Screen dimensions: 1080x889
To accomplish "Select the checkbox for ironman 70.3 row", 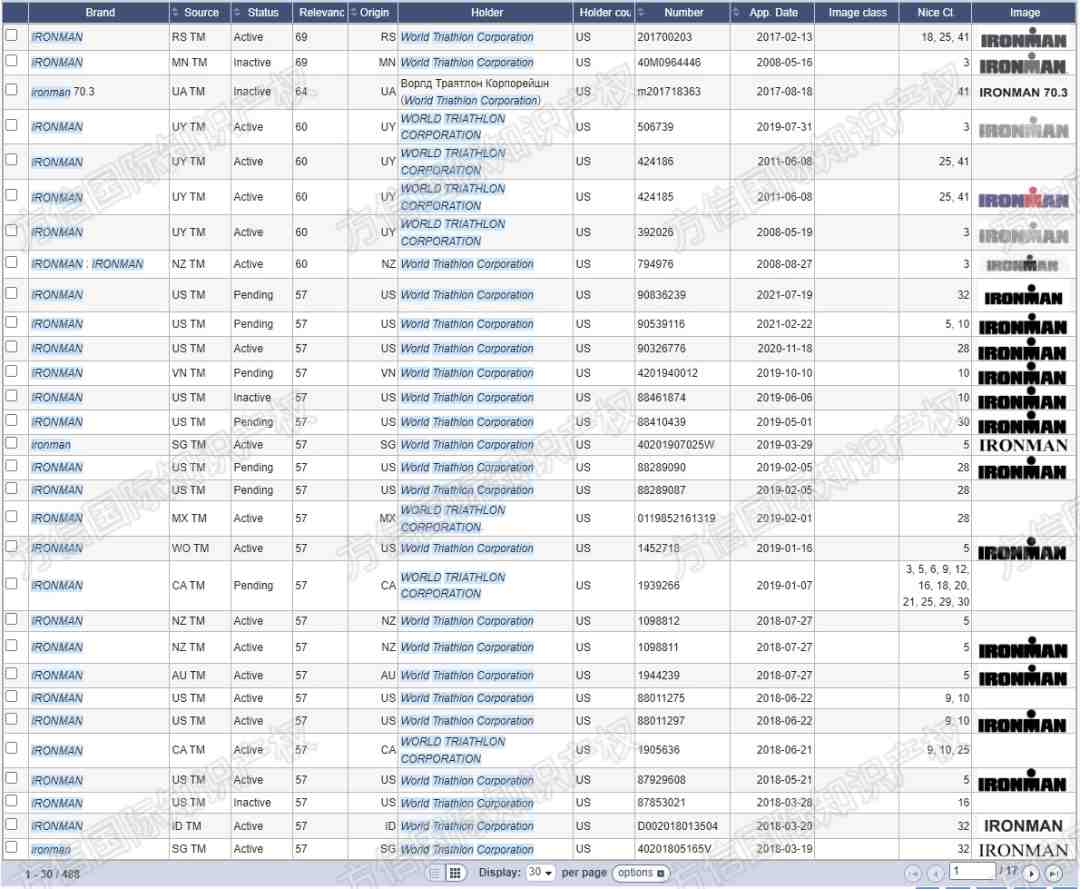I will pyautogui.click(x=12, y=90).
